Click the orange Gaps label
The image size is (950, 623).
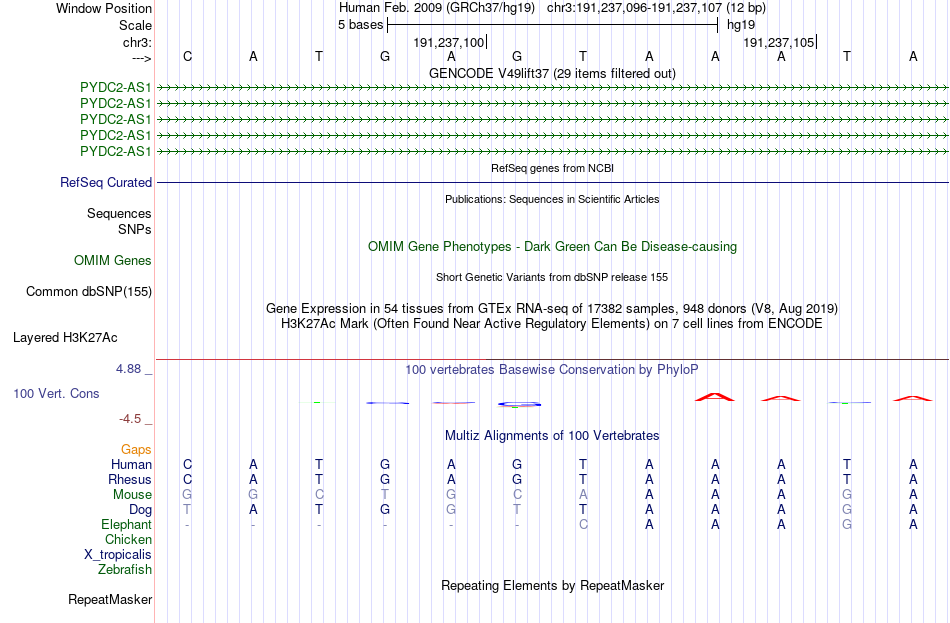coord(136,450)
